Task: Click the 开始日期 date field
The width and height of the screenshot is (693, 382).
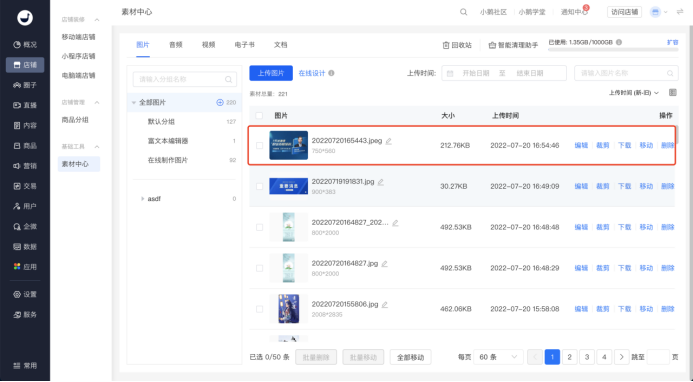Action: (476, 73)
